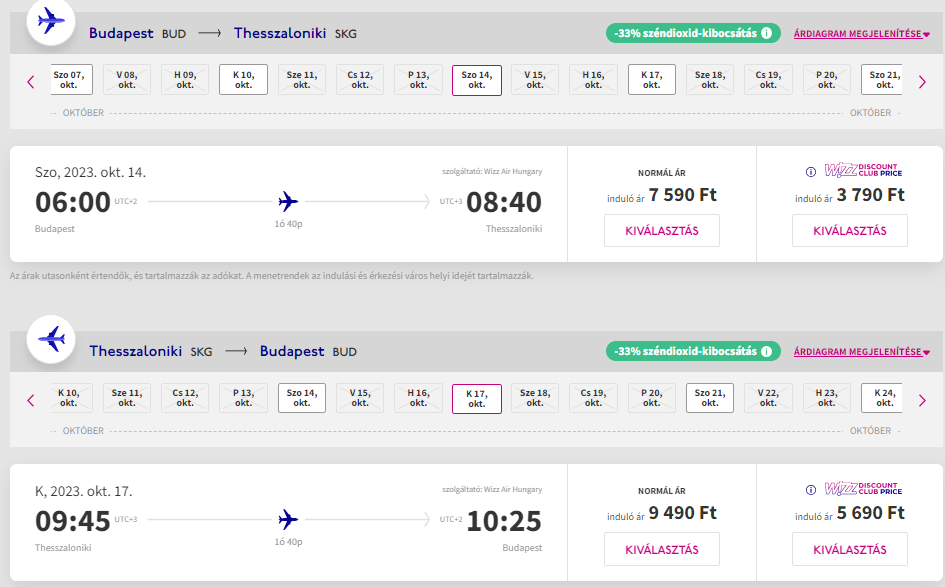The height and width of the screenshot is (587, 945).
Task: Select return discount 5 690 Ft Kiválasztás
Action: click(x=849, y=549)
